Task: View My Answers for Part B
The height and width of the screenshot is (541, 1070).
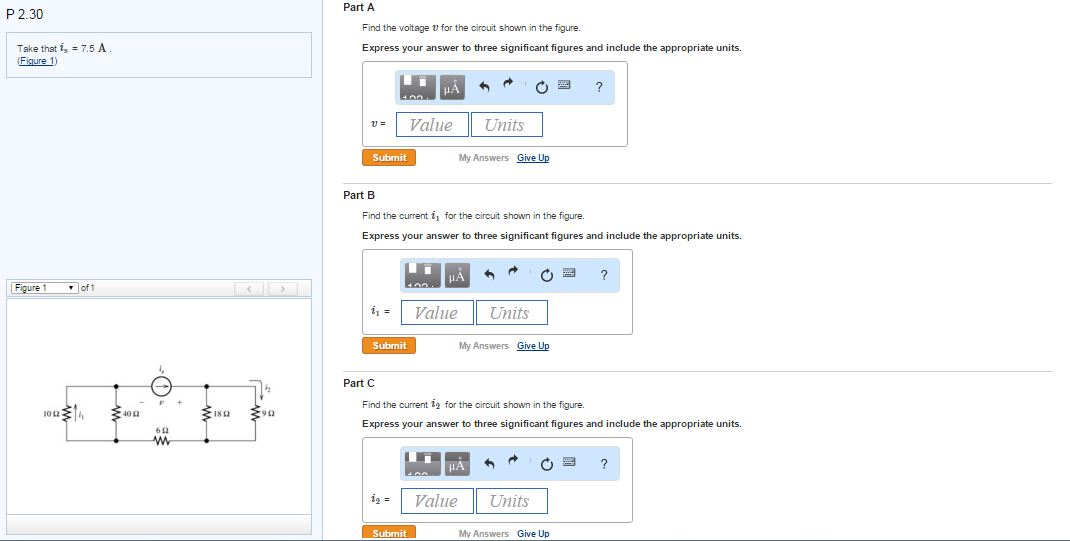Action: tap(484, 346)
